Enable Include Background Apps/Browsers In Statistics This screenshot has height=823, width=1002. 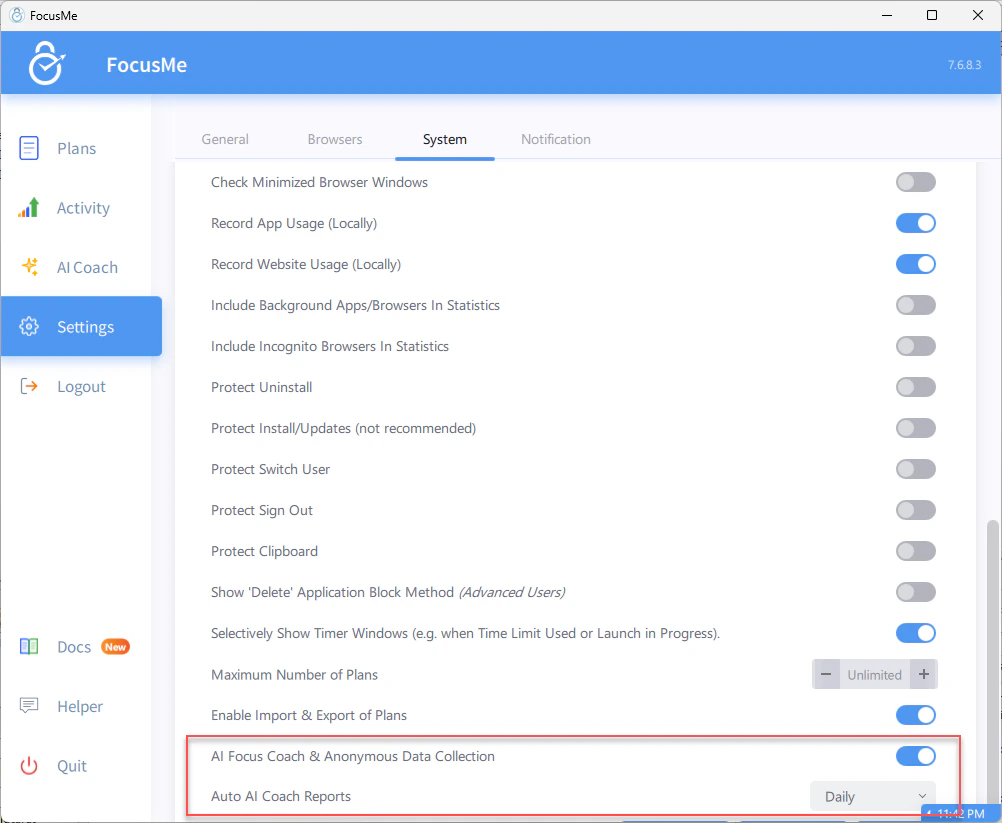pos(915,305)
